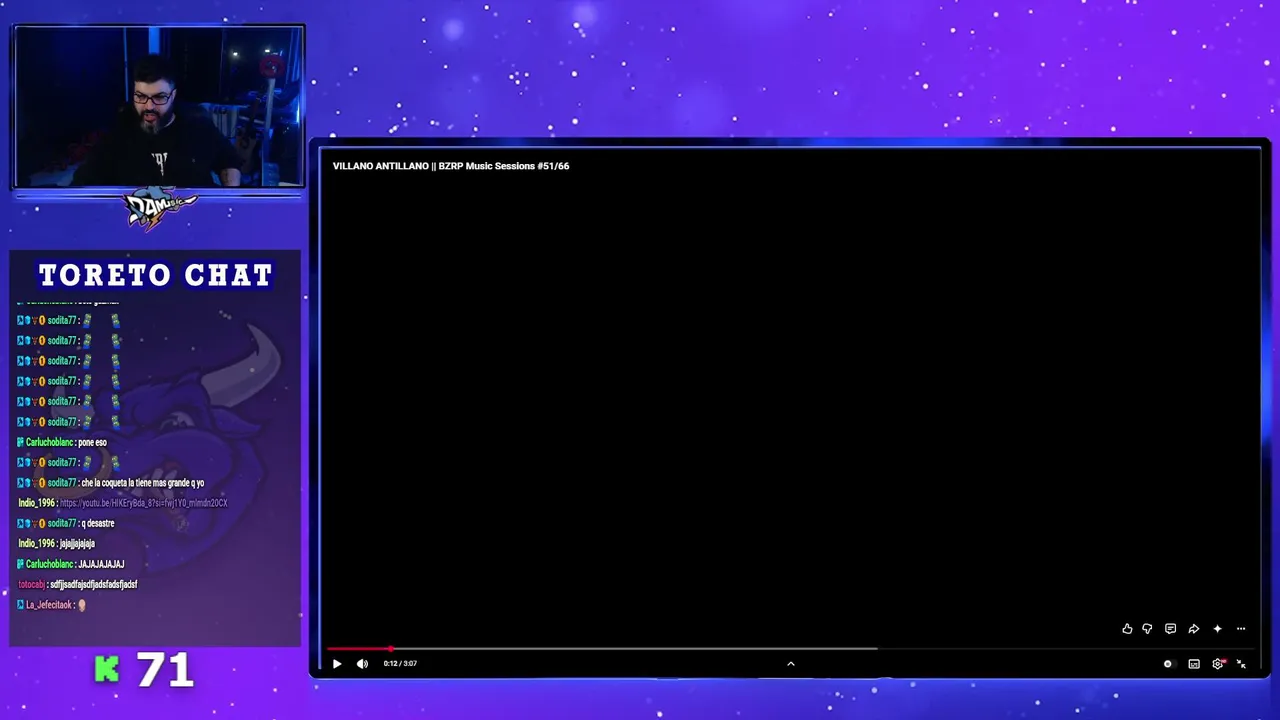Click Carluchoblanc message 'JAJAJAJAJAJ'
The width and height of the screenshot is (1280, 720).
[x=101, y=564]
